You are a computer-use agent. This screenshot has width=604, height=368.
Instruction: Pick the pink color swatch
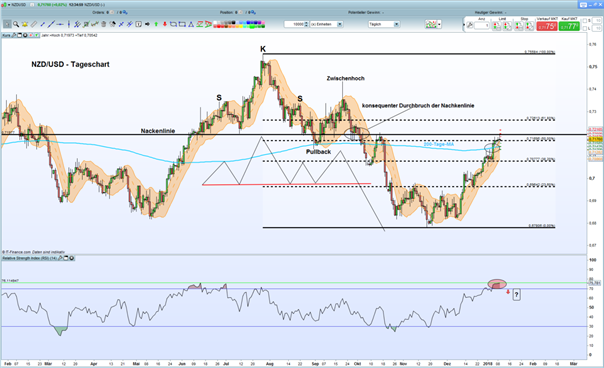263,23
